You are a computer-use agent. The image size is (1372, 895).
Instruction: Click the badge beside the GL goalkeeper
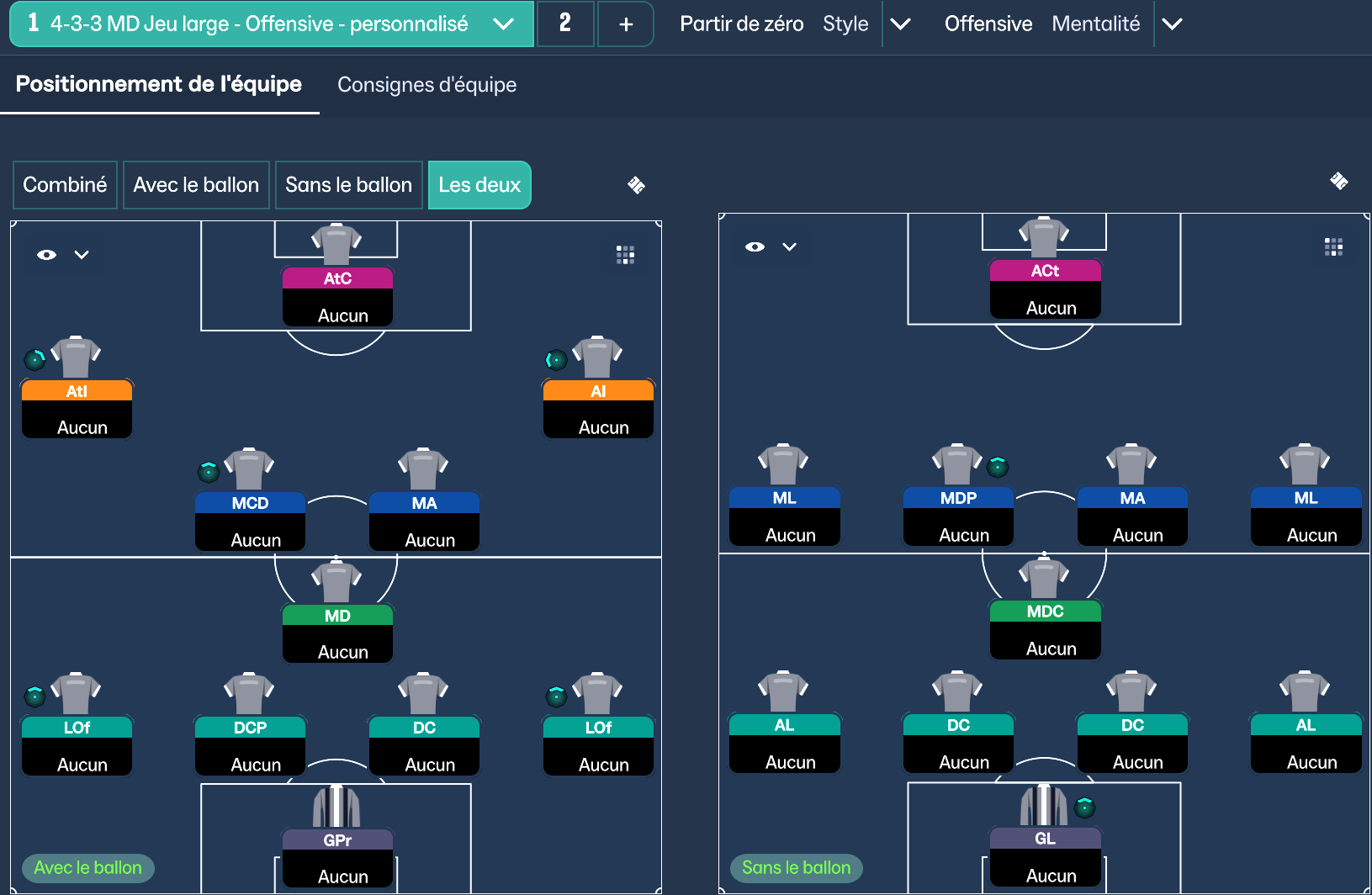[1085, 808]
